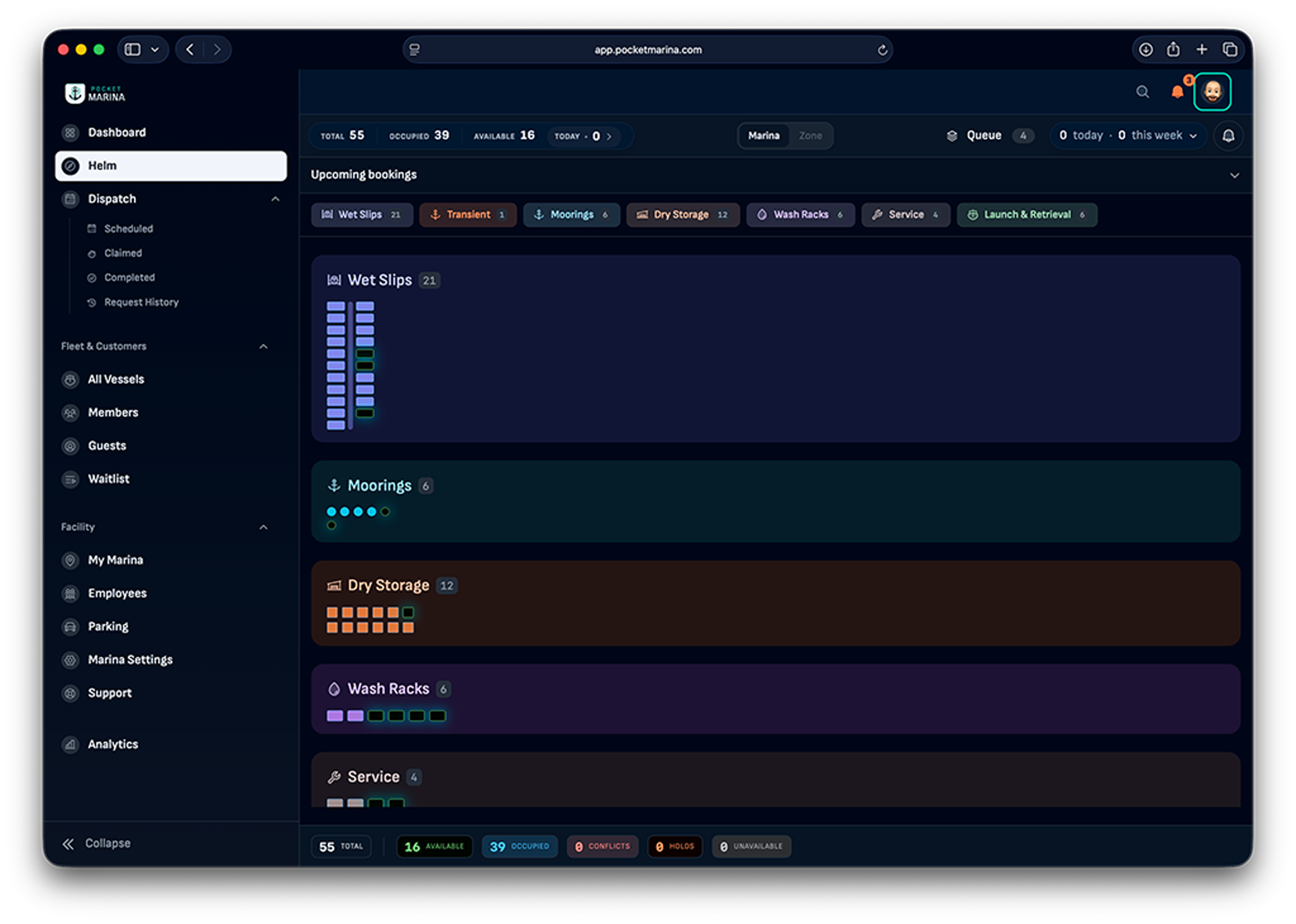Filter by Launch & Retrieval chip
1296x924 pixels.
tap(1027, 215)
